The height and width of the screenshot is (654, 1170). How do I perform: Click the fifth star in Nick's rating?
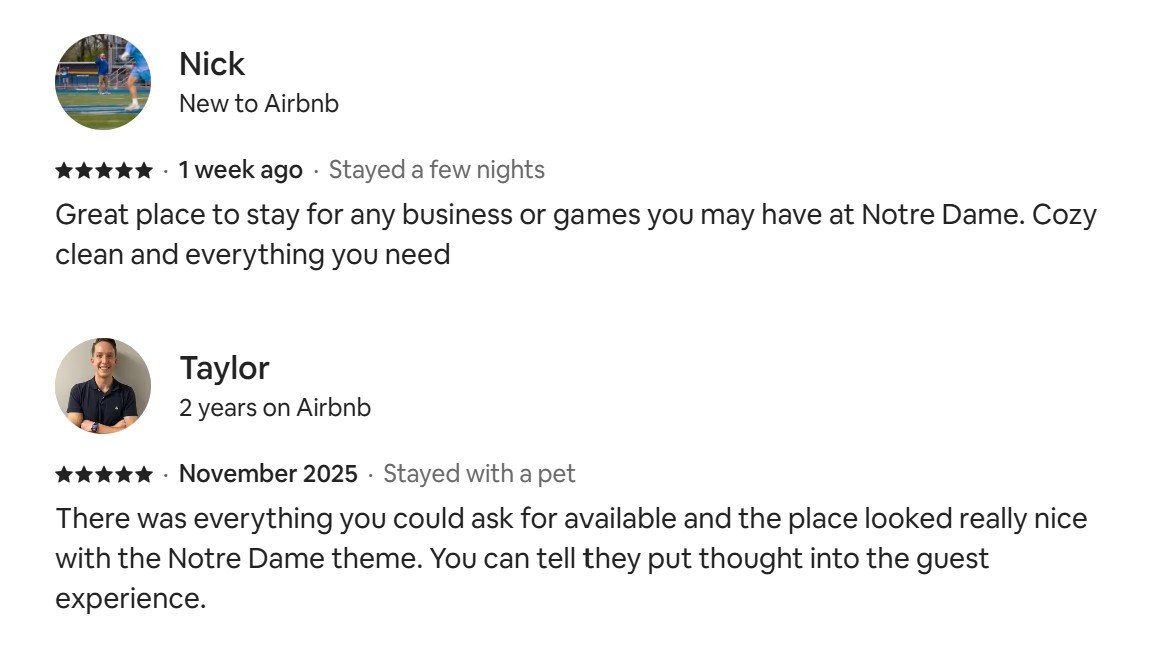click(144, 171)
